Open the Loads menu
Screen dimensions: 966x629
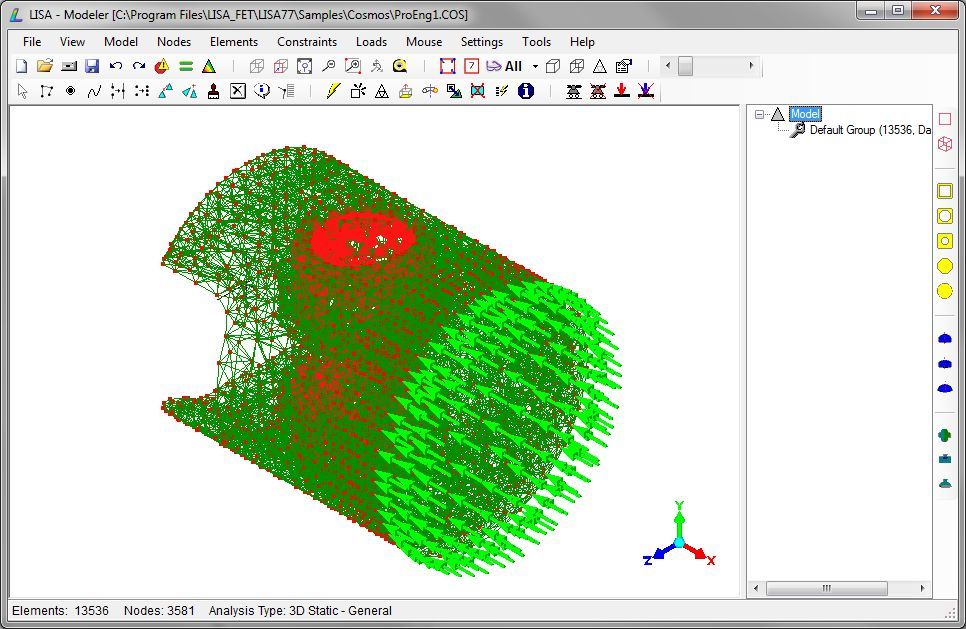pyautogui.click(x=371, y=42)
